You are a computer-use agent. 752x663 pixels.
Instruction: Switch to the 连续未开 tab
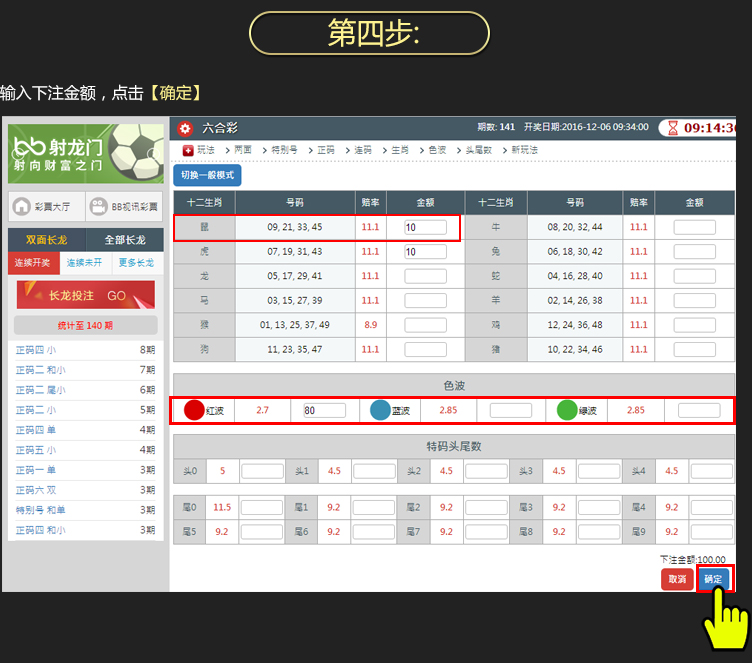pyautogui.click(x=84, y=263)
